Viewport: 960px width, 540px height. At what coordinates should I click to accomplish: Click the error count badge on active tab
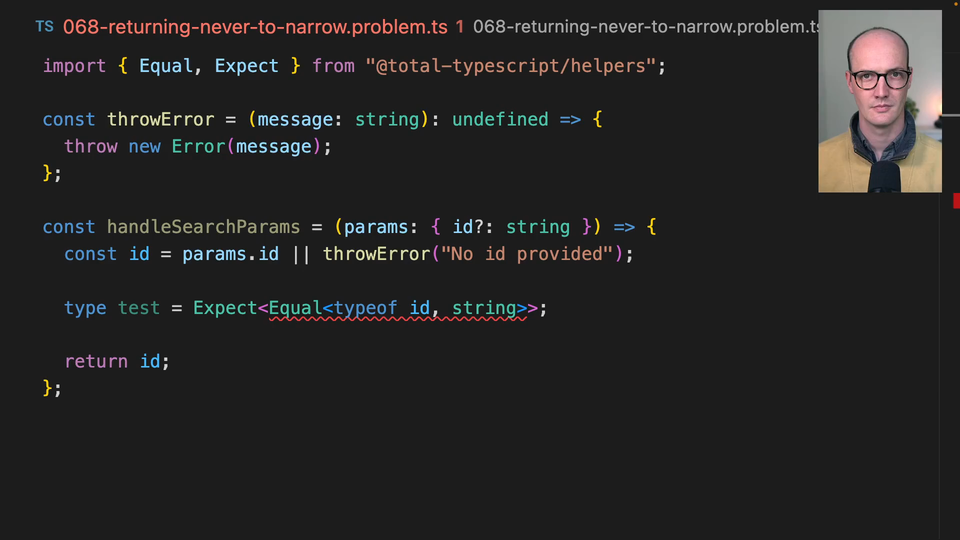(459, 27)
